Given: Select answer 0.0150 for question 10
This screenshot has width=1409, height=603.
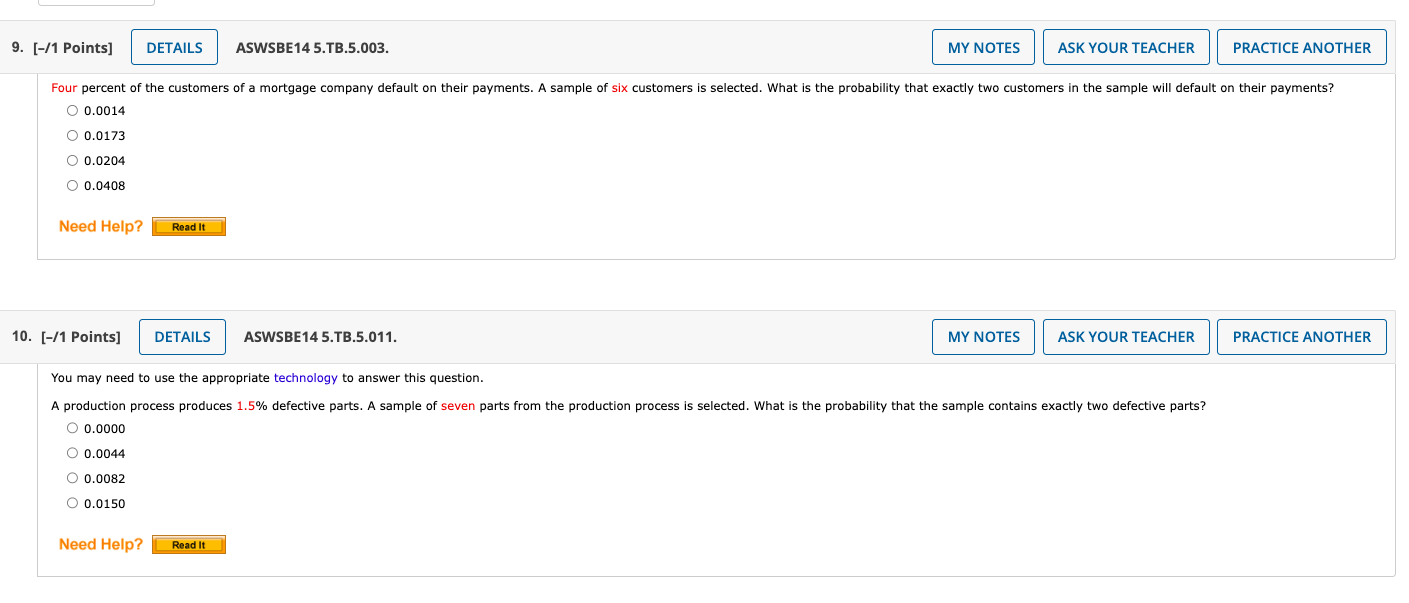Looking at the screenshot, I should pyautogui.click(x=71, y=503).
